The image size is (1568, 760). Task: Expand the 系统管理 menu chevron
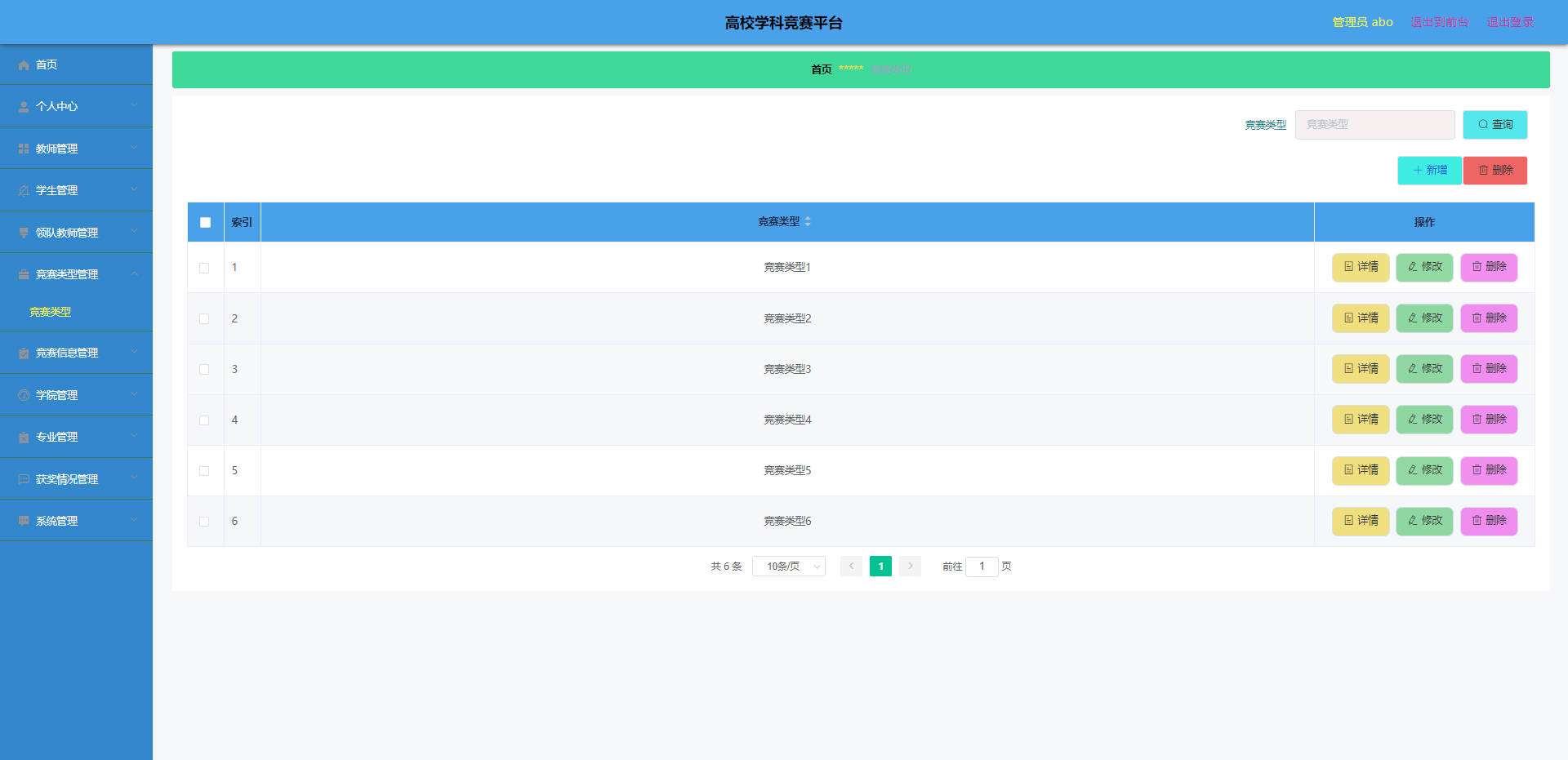[x=134, y=521]
